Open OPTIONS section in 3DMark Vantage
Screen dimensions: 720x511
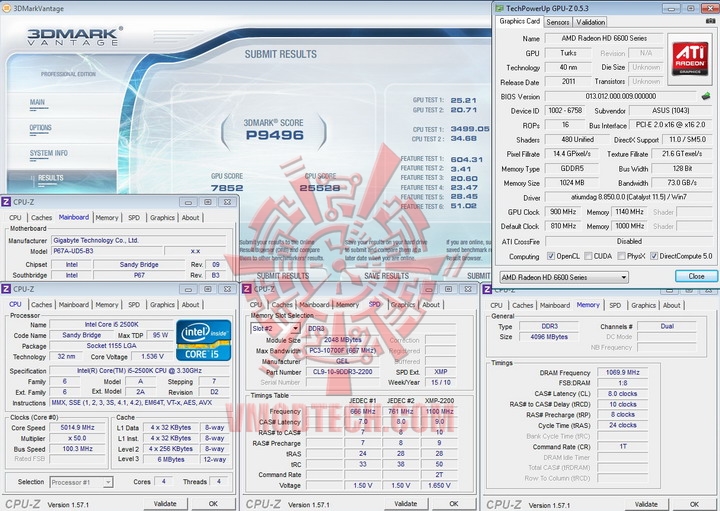(40, 128)
